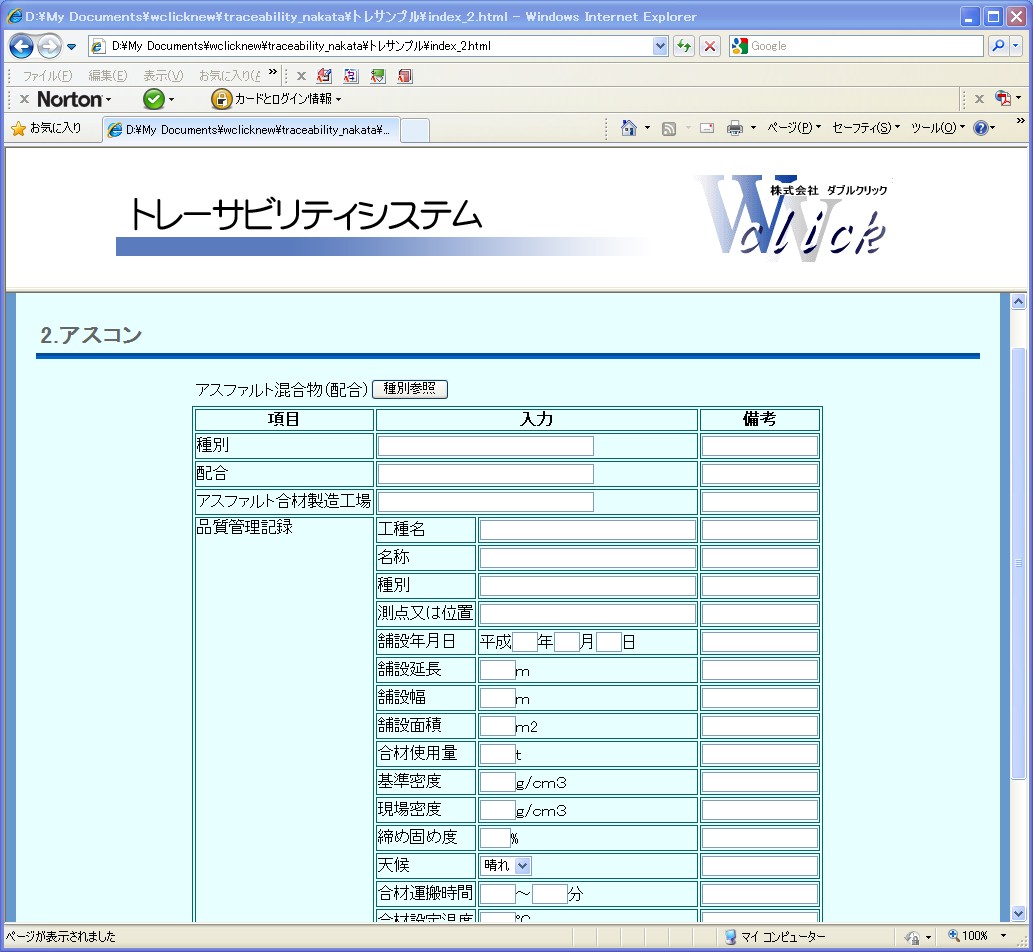Screen dimensions: 1033x952
Task: Focus the browser address bar
Action: 372,46
